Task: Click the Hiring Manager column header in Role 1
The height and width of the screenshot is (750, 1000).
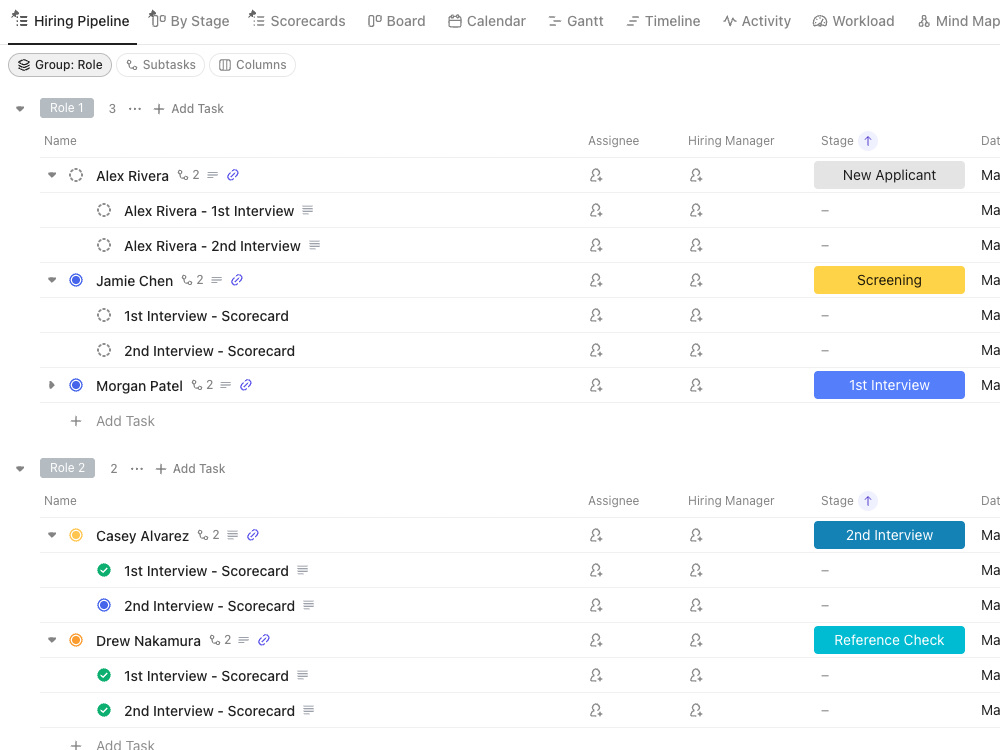Action: point(731,141)
